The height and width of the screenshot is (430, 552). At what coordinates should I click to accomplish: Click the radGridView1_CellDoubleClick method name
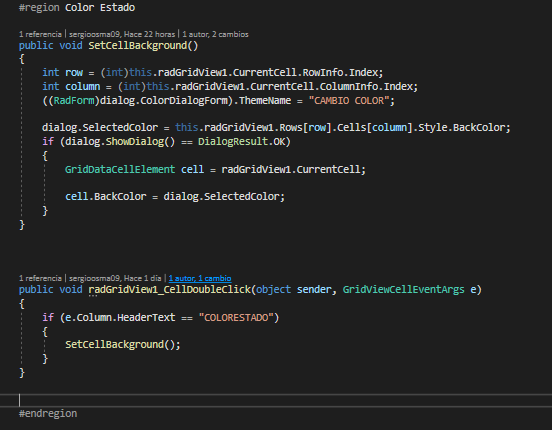(x=169, y=289)
